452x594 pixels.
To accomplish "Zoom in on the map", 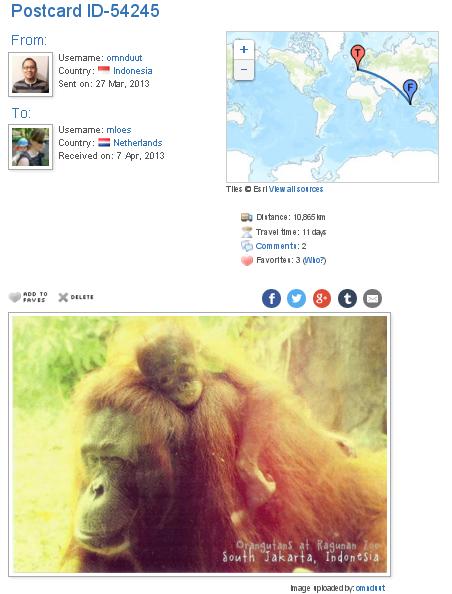I will 244,50.
